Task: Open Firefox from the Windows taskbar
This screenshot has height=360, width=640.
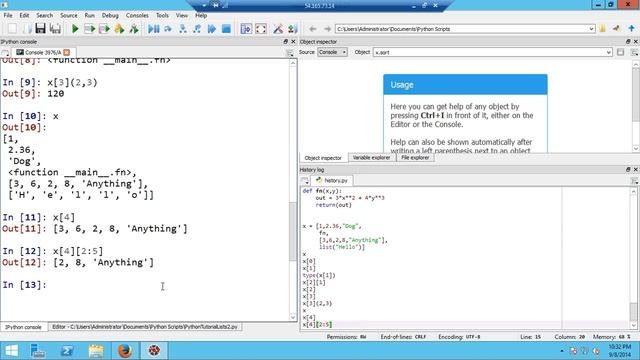Action: tap(125, 351)
